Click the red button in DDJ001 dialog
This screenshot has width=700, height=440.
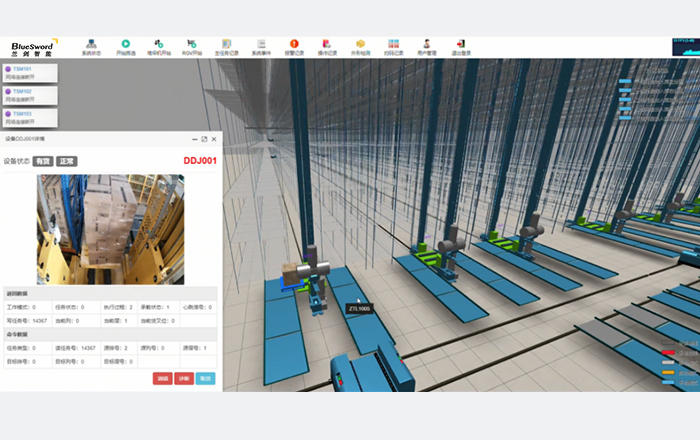(x=162, y=379)
